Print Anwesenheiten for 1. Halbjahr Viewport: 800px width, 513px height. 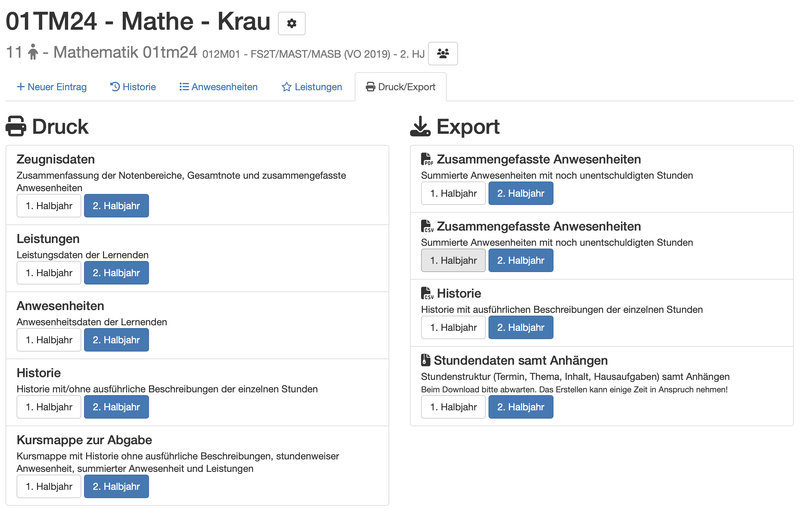(49, 340)
